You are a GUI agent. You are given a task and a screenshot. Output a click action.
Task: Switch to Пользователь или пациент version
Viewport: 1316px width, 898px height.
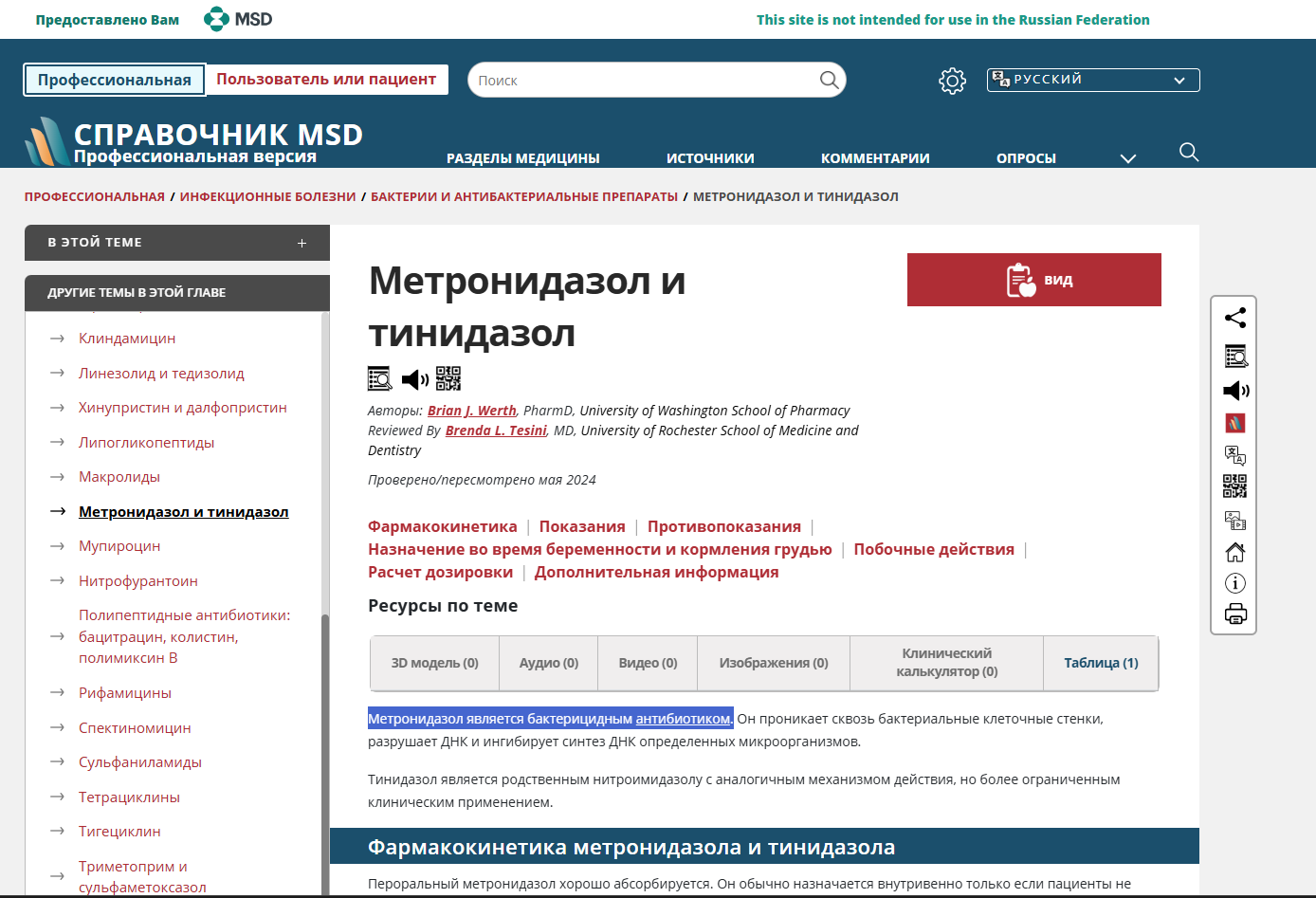(326, 80)
